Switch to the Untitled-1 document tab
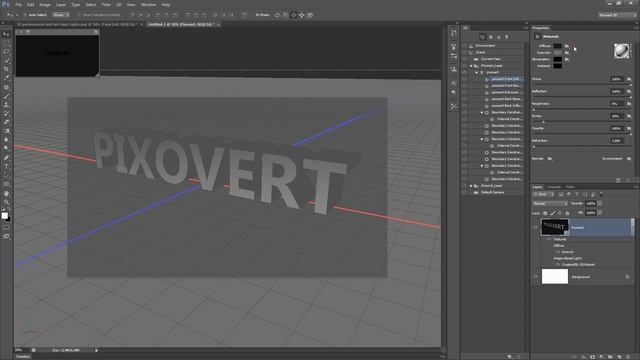This screenshot has height=360, width=640. pos(182,24)
